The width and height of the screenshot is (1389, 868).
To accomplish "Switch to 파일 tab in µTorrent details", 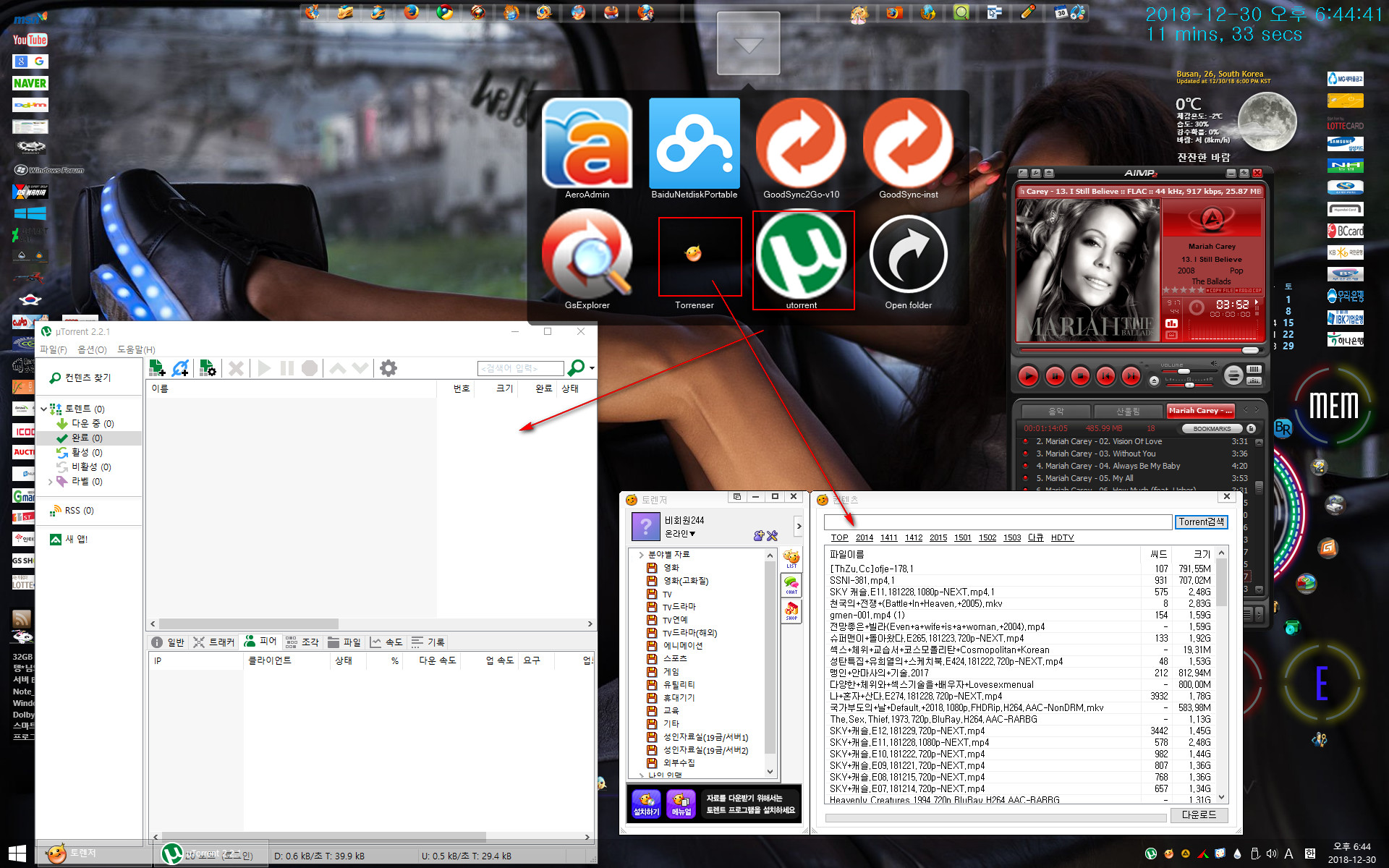I will coord(344,642).
